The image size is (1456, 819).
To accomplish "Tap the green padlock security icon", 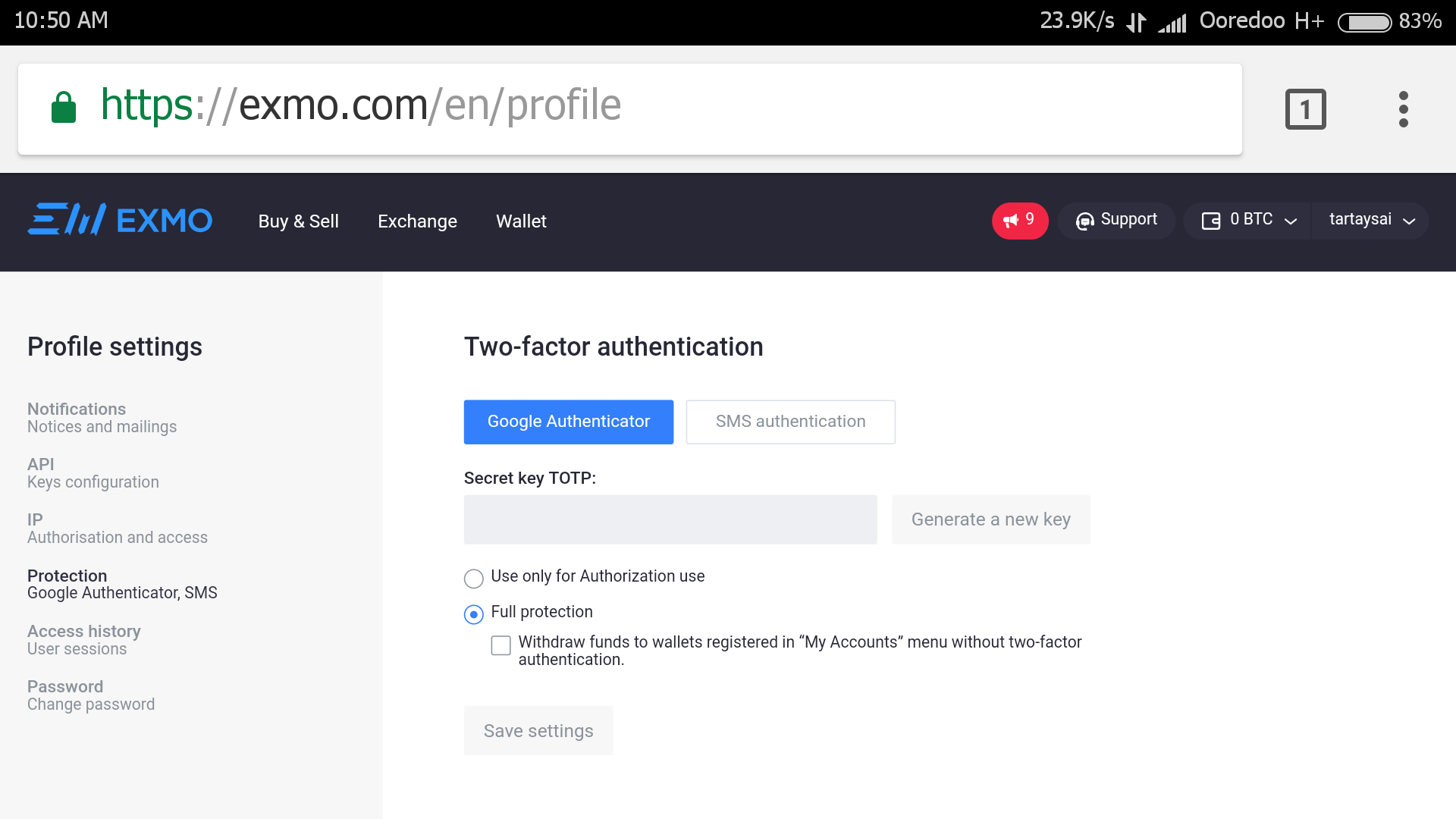I will coord(64,107).
